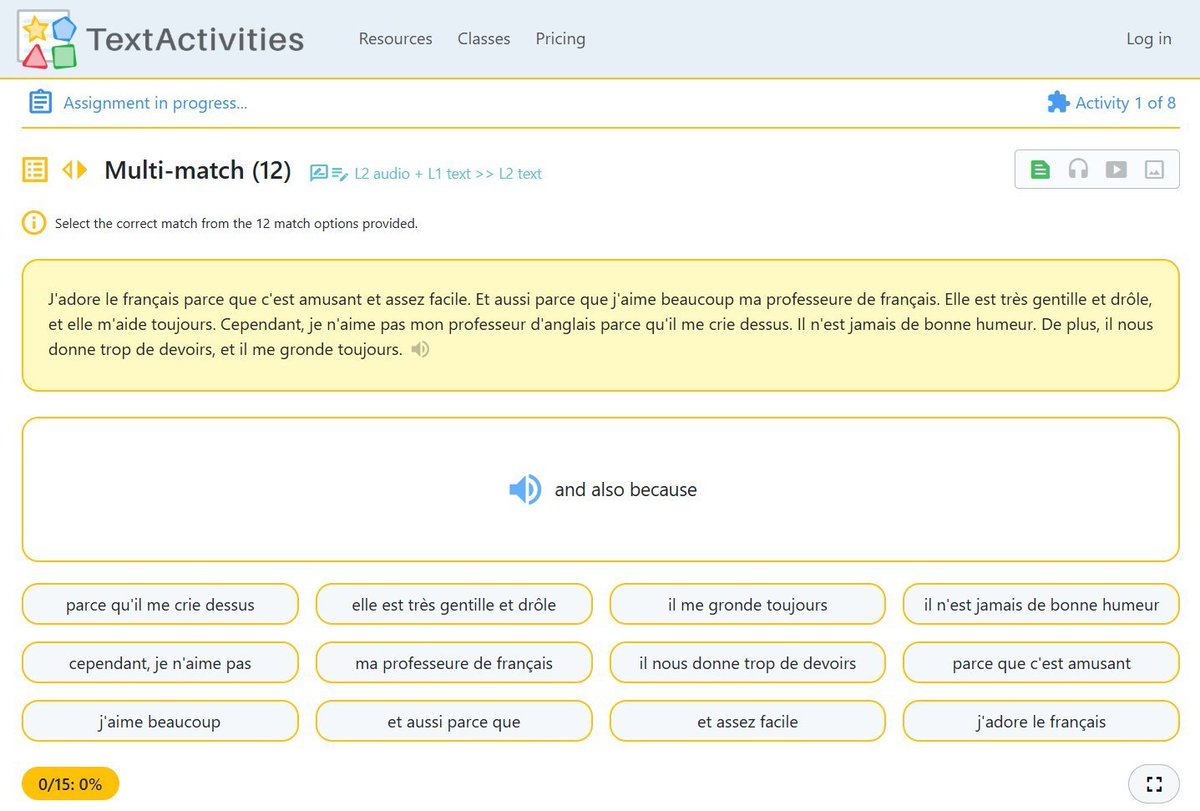Screen dimensions: 1200x811
Task: Open the Classes menu
Action: [x=483, y=38]
